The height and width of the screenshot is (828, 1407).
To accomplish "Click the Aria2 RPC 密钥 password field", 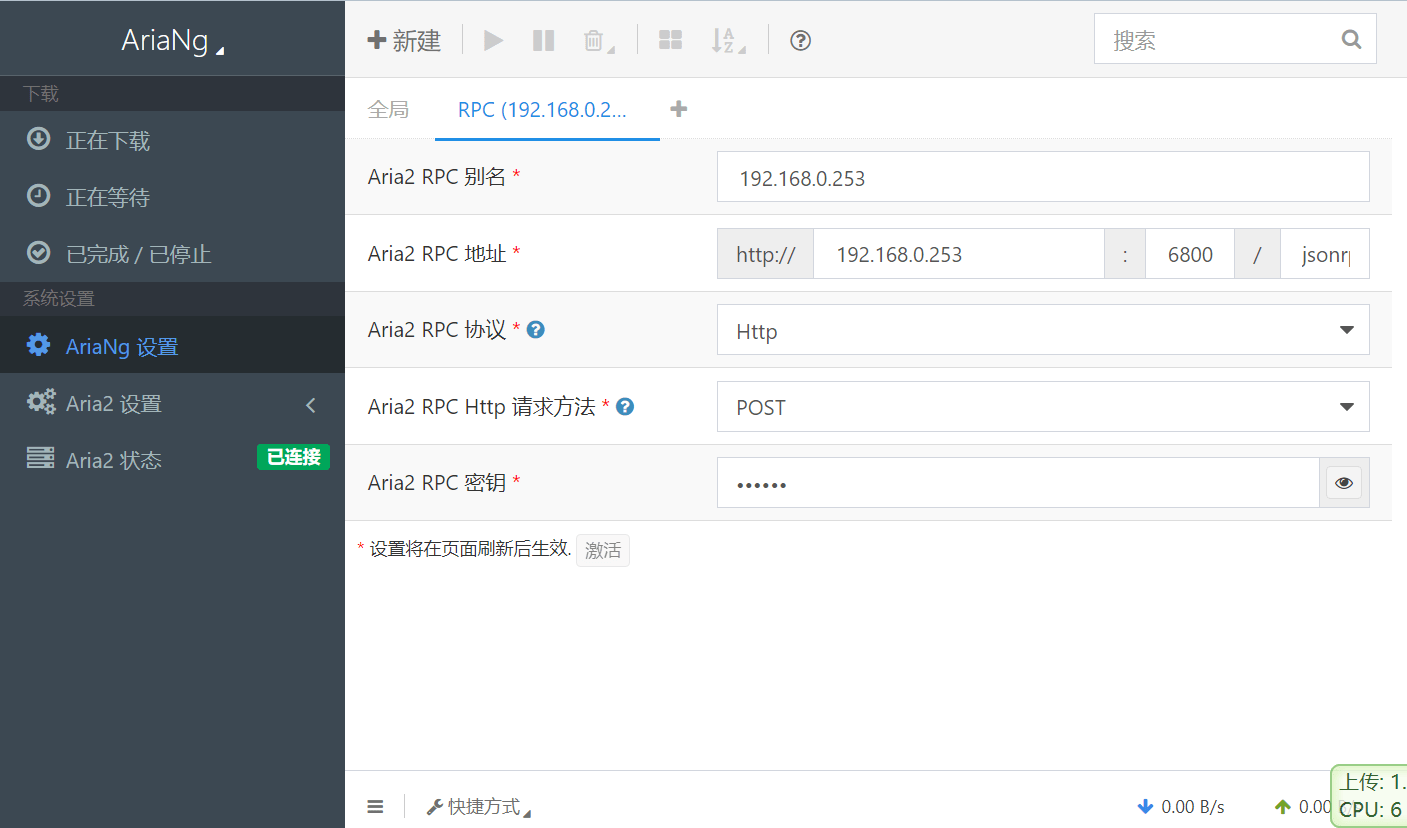I will point(1018,483).
